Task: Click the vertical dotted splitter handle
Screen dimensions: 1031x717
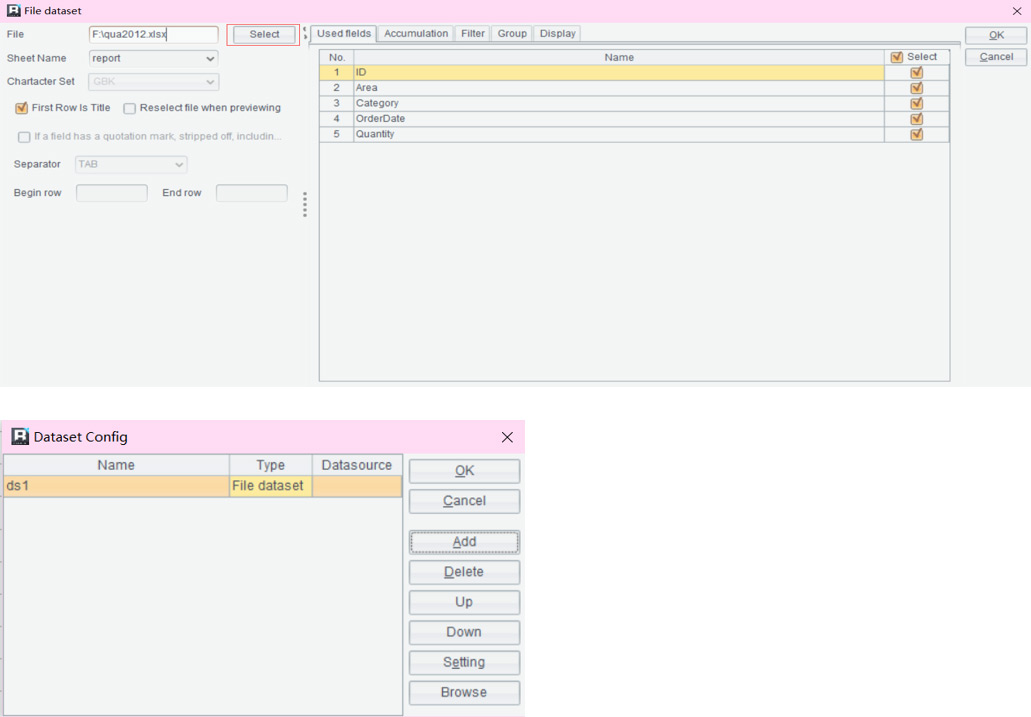Action: (304, 205)
